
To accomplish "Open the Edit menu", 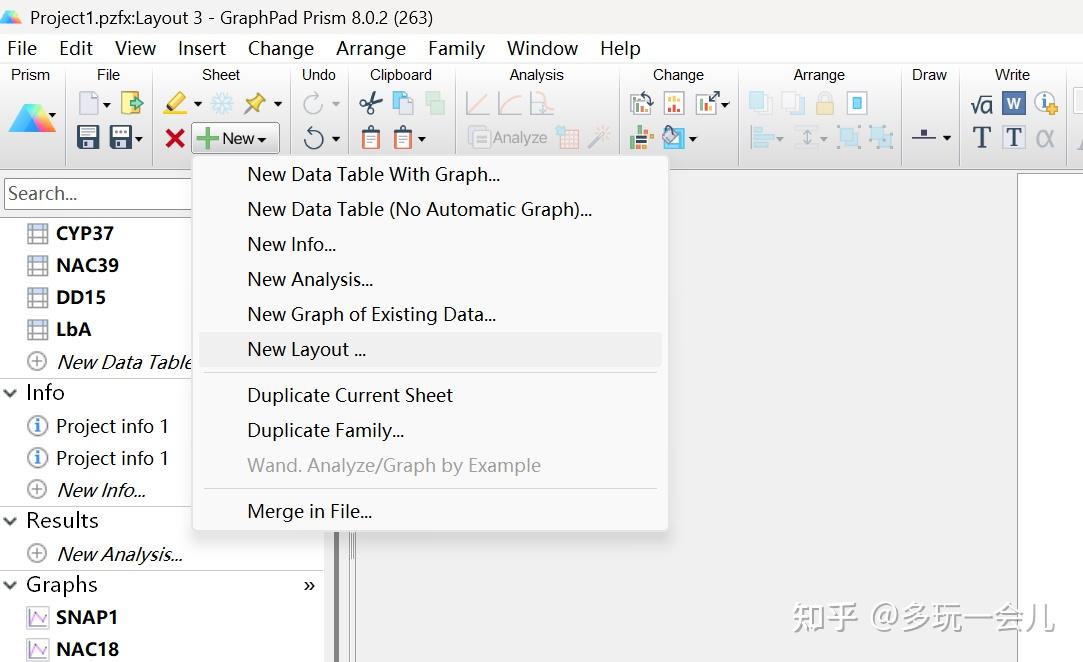I will tap(75, 48).
